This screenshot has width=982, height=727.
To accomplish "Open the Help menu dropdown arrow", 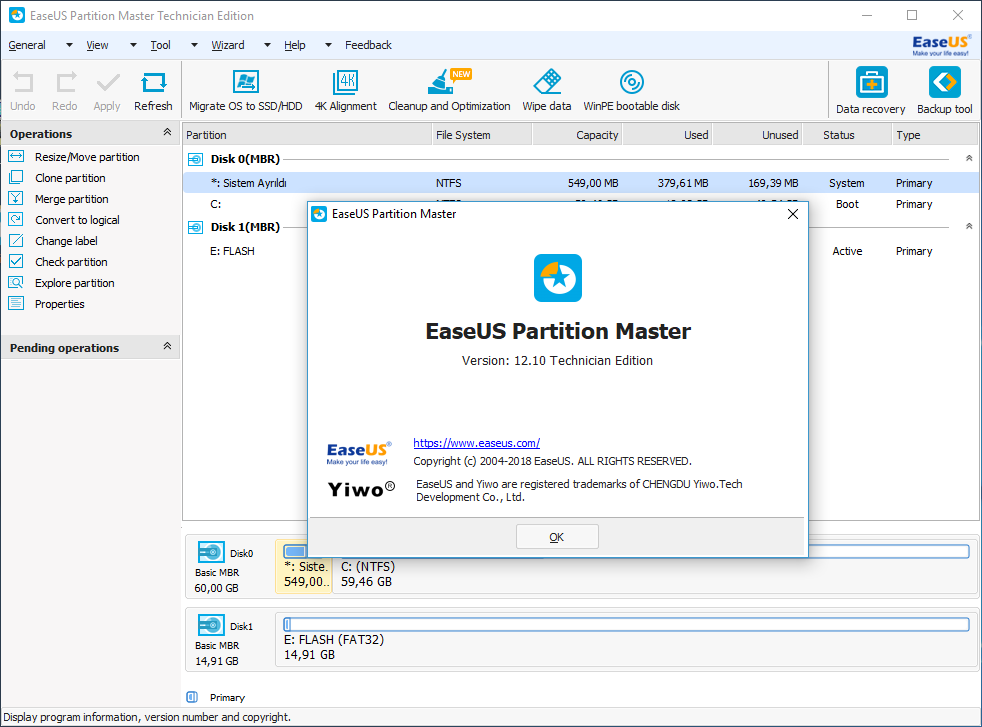I will point(328,45).
